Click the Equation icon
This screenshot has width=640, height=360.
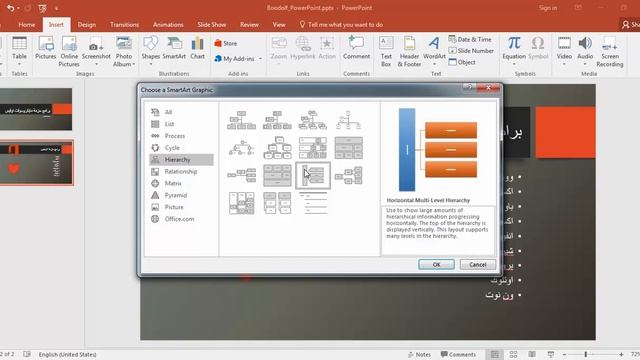coord(514,48)
